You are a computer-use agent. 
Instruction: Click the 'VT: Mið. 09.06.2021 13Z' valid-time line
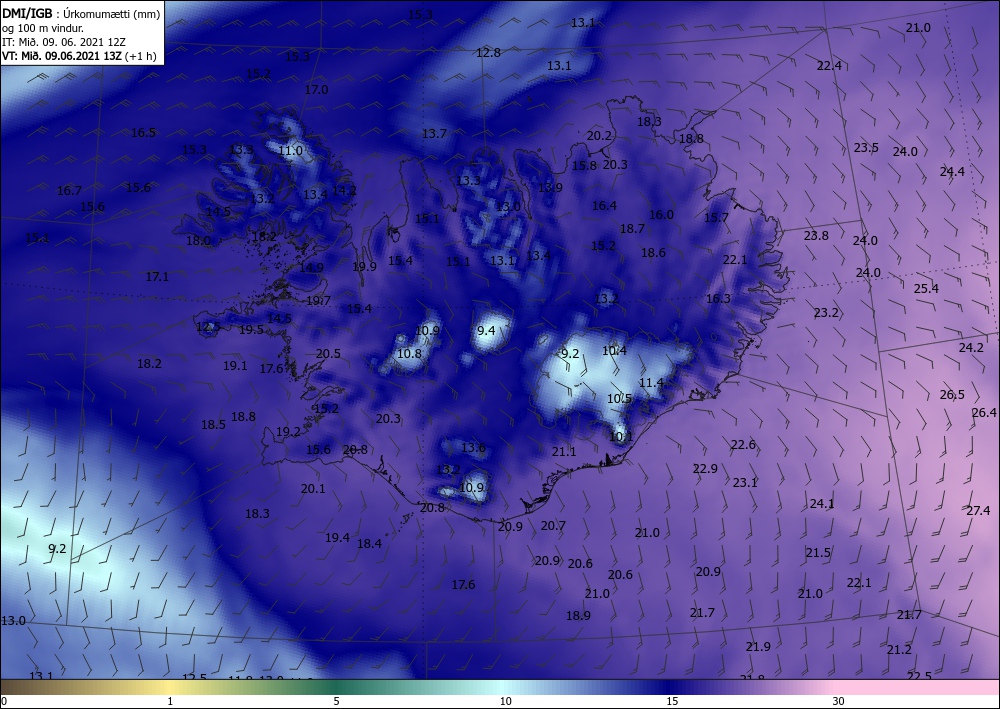62,55
